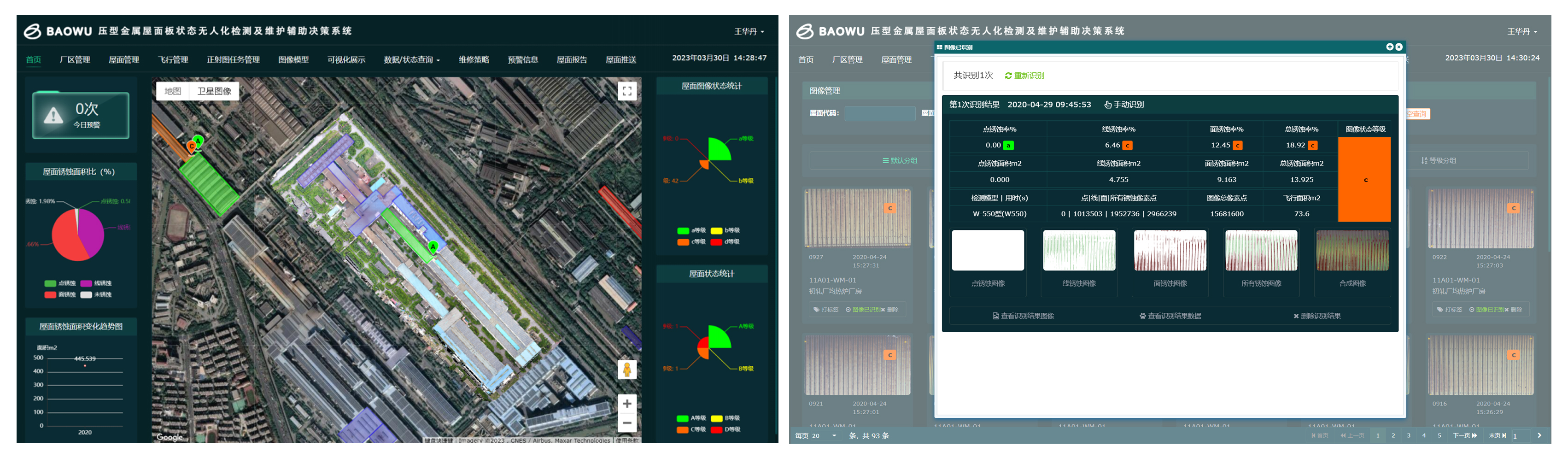Screen dimensions: 1568x458
Task: Toggle 点锈蚀 legend in corrosion pie chart
Action: pos(60,283)
